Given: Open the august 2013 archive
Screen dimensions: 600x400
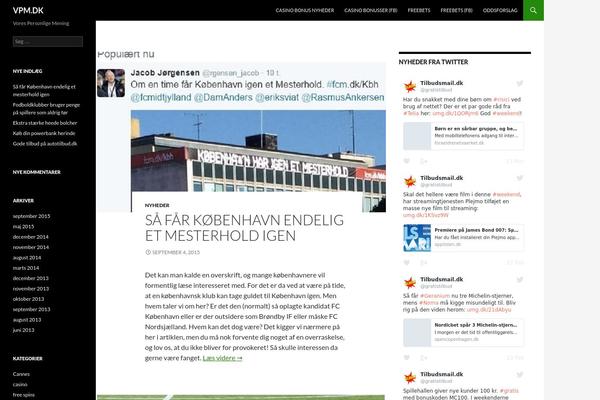Looking at the screenshot, I should 27,320.
